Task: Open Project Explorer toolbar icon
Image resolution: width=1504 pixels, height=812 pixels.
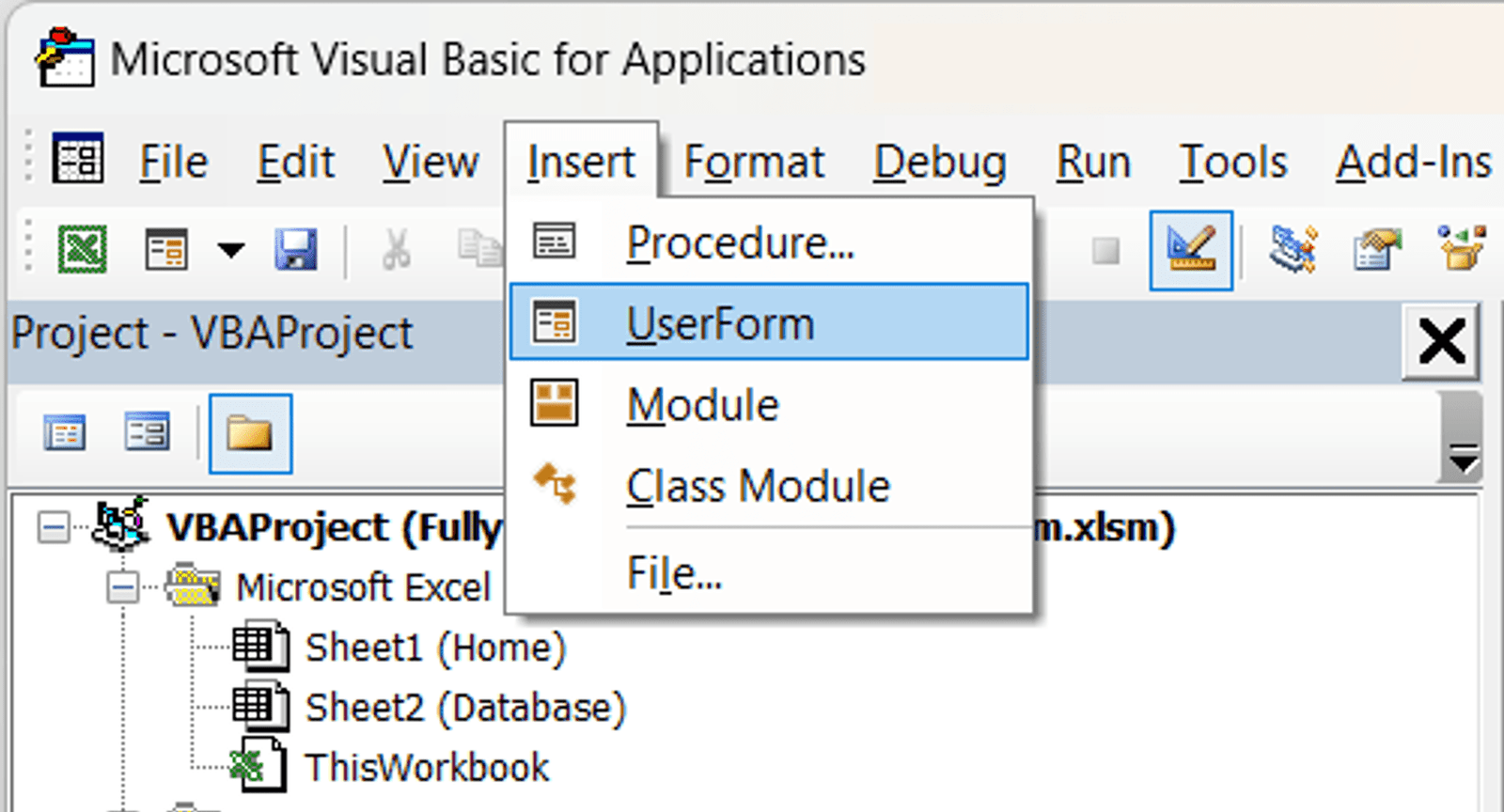Action: point(1293,250)
